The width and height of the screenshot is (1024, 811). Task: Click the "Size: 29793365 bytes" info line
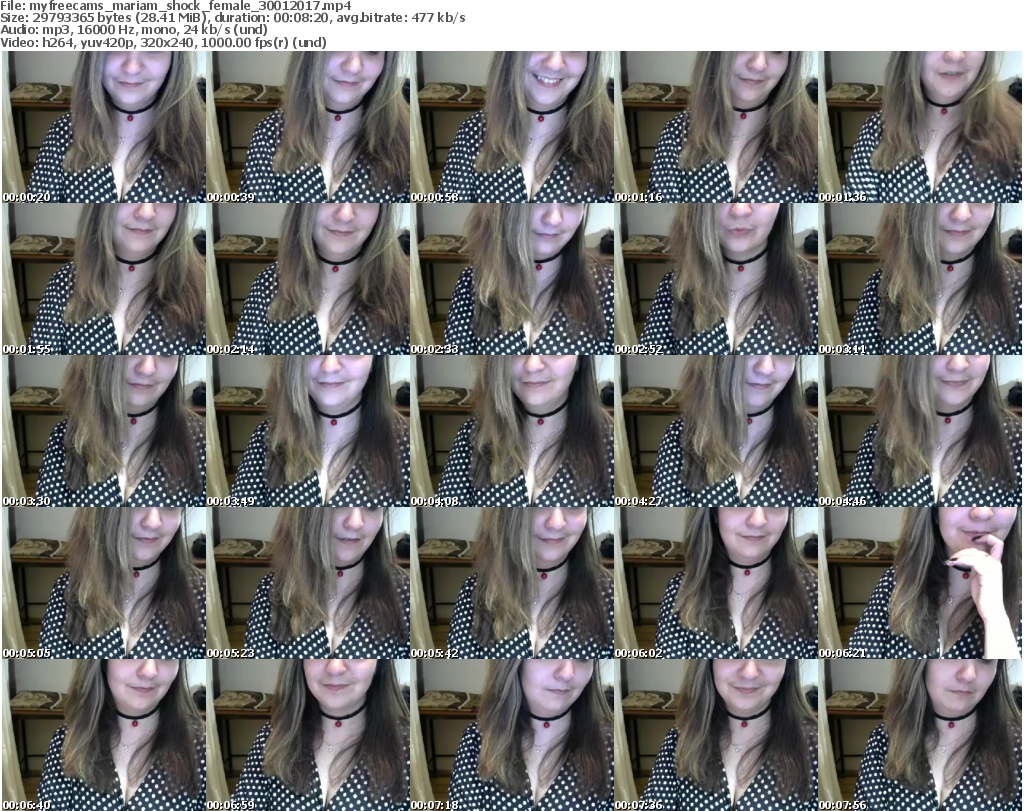[x=233, y=18]
